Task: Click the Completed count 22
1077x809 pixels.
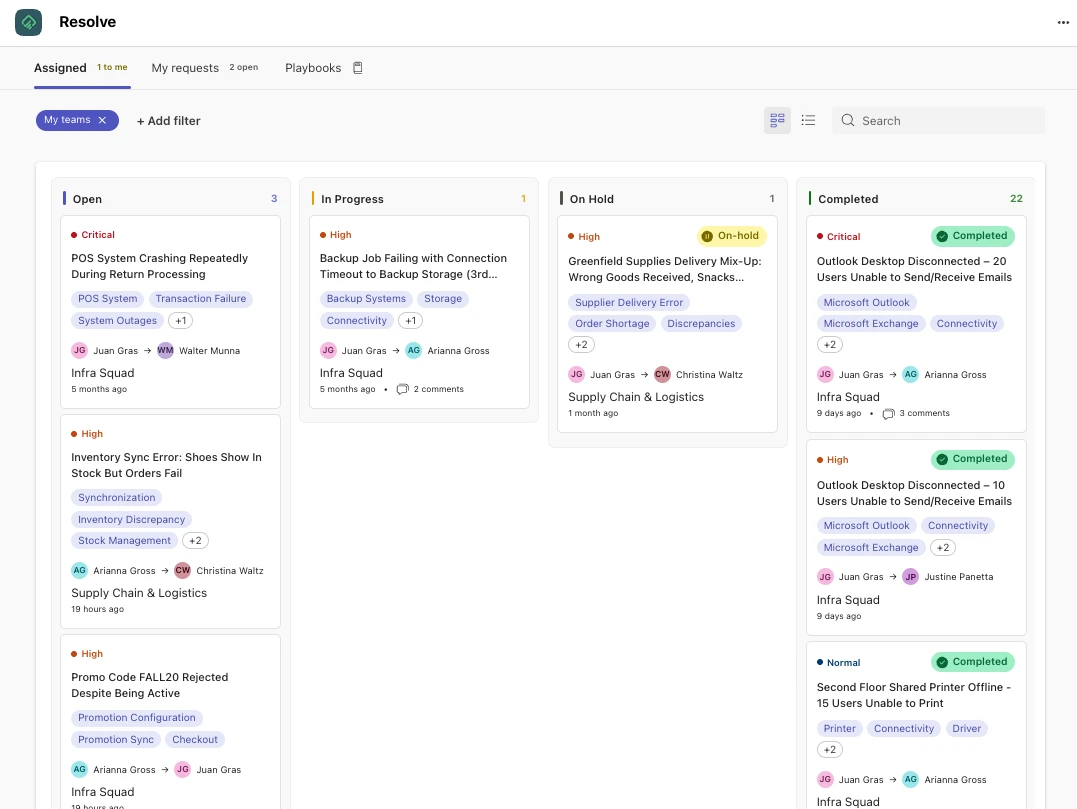Action: tap(1016, 198)
